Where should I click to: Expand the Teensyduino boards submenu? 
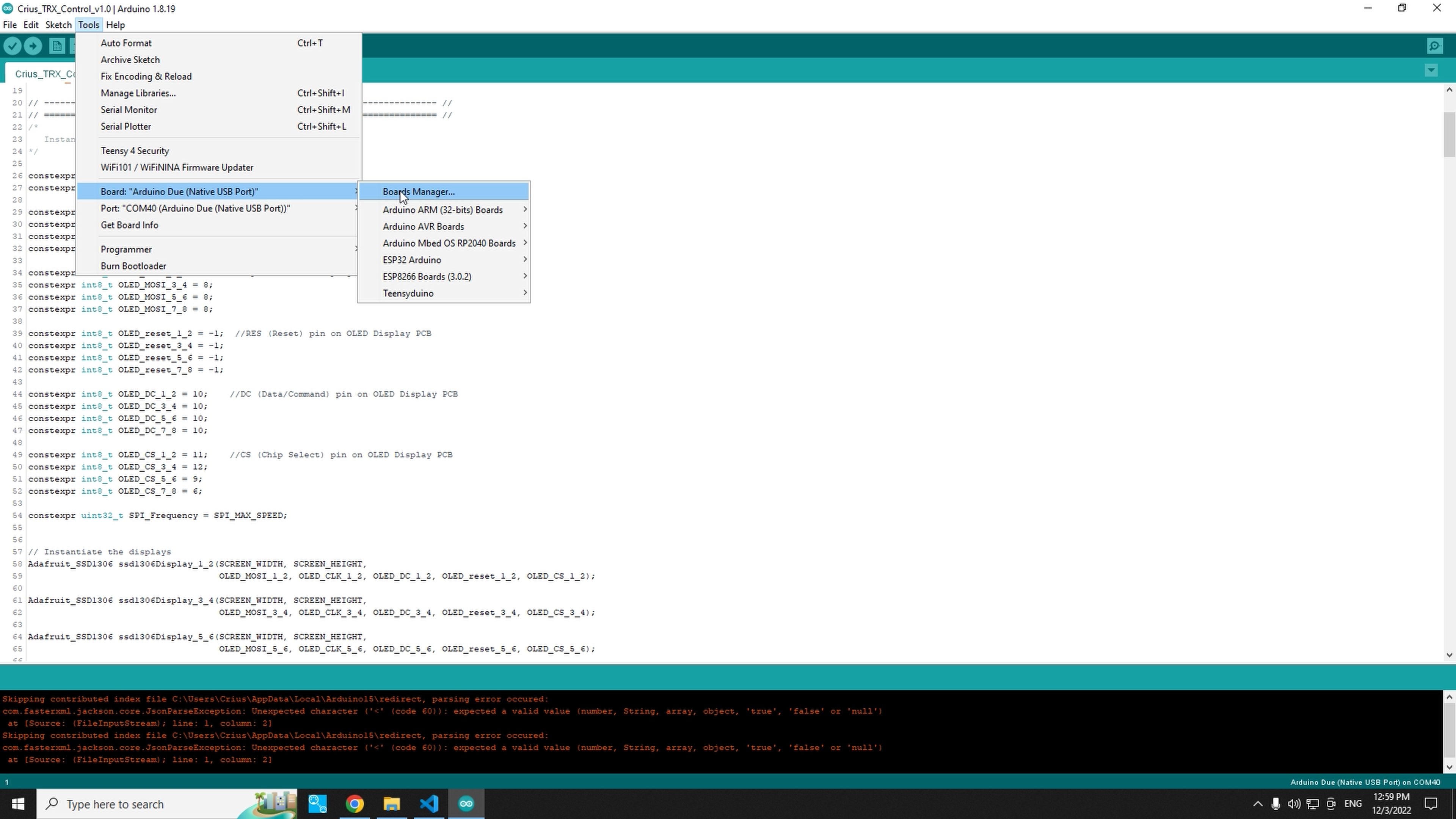click(x=408, y=293)
